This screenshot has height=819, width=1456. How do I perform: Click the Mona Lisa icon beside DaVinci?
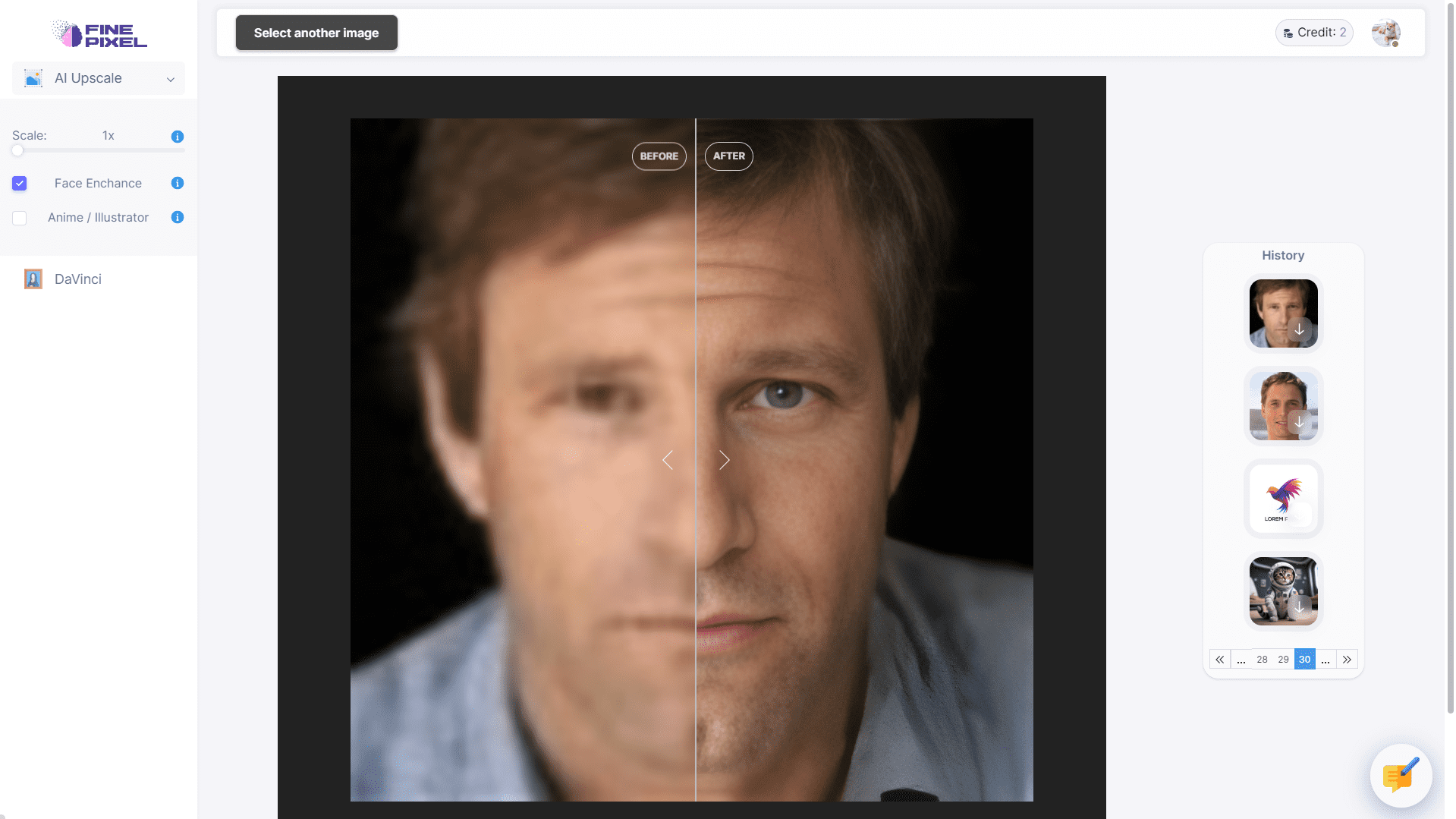point(32,279)
